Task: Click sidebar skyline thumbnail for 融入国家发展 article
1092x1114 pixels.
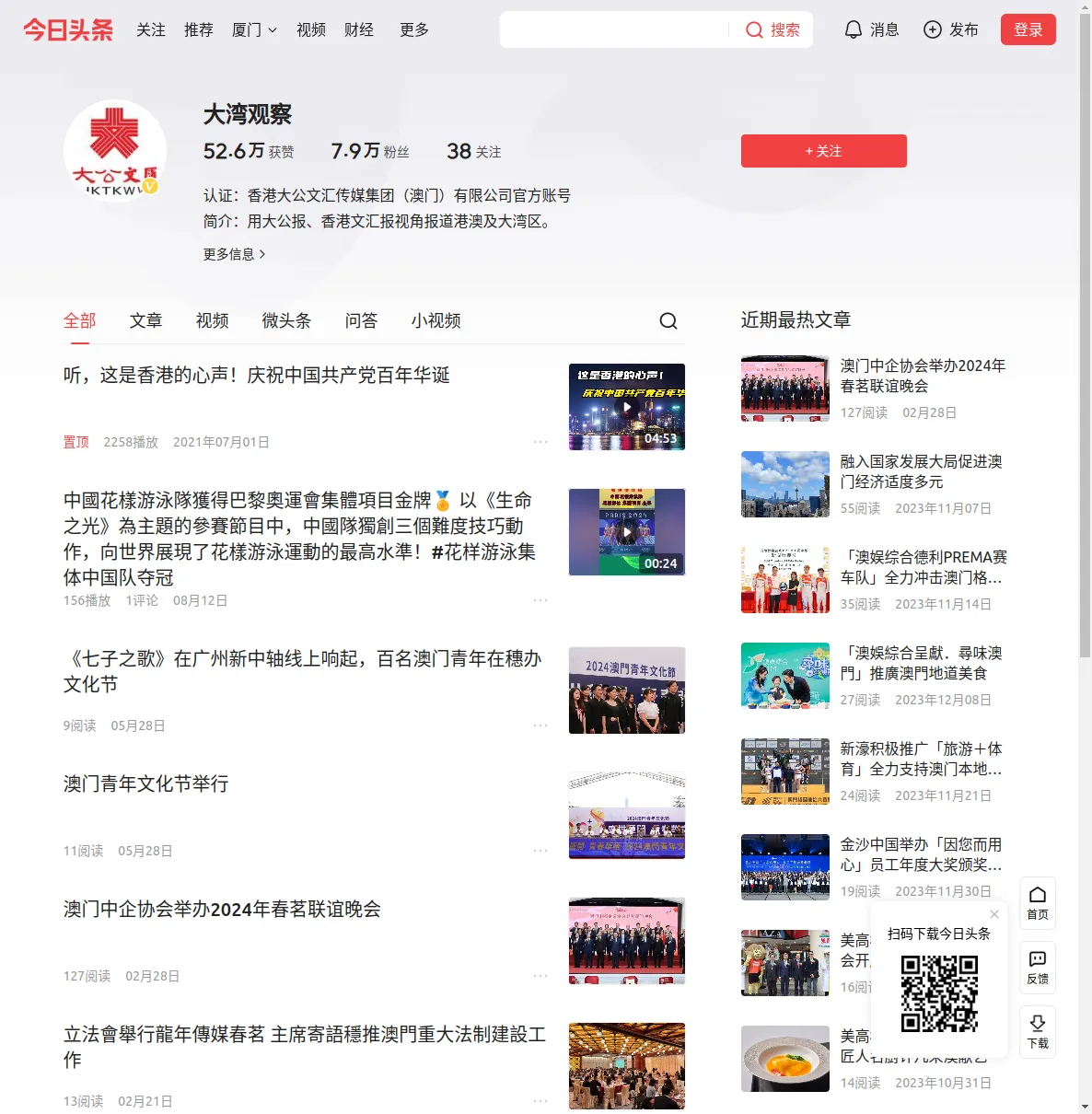Action: 785,484
